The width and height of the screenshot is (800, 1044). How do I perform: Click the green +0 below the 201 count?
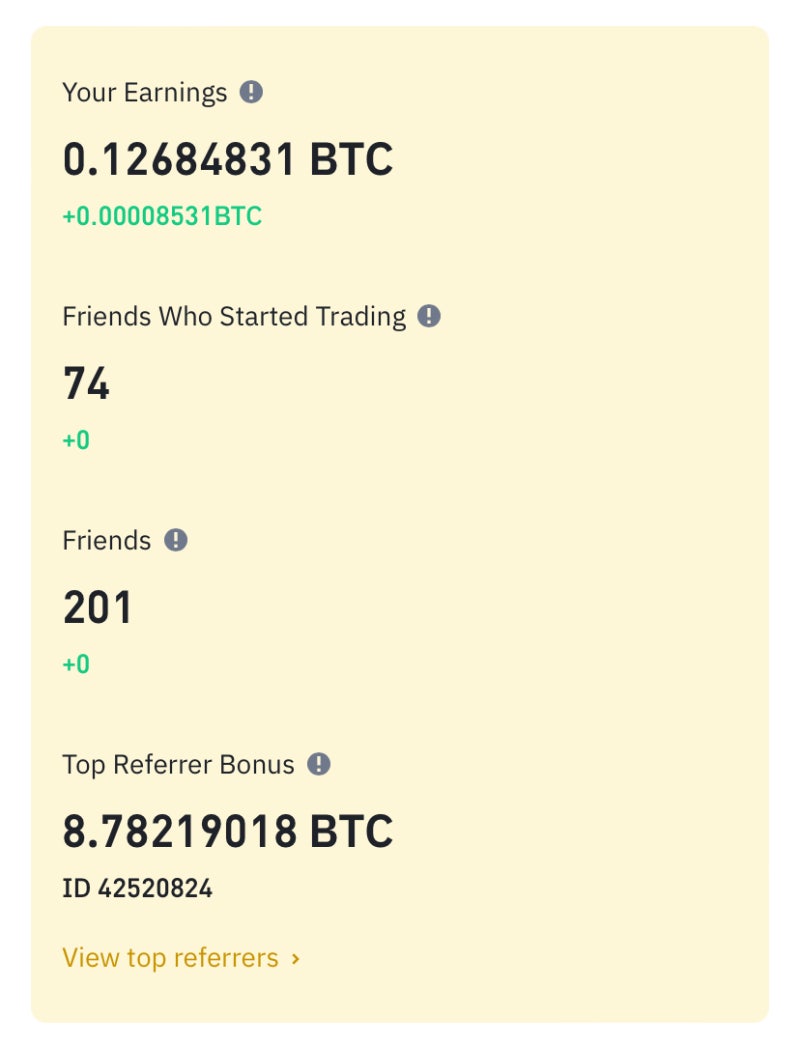click(76, 664)
